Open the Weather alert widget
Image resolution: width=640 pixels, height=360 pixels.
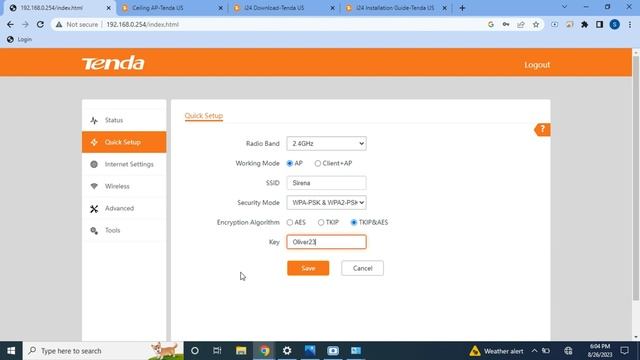[496, 351]
